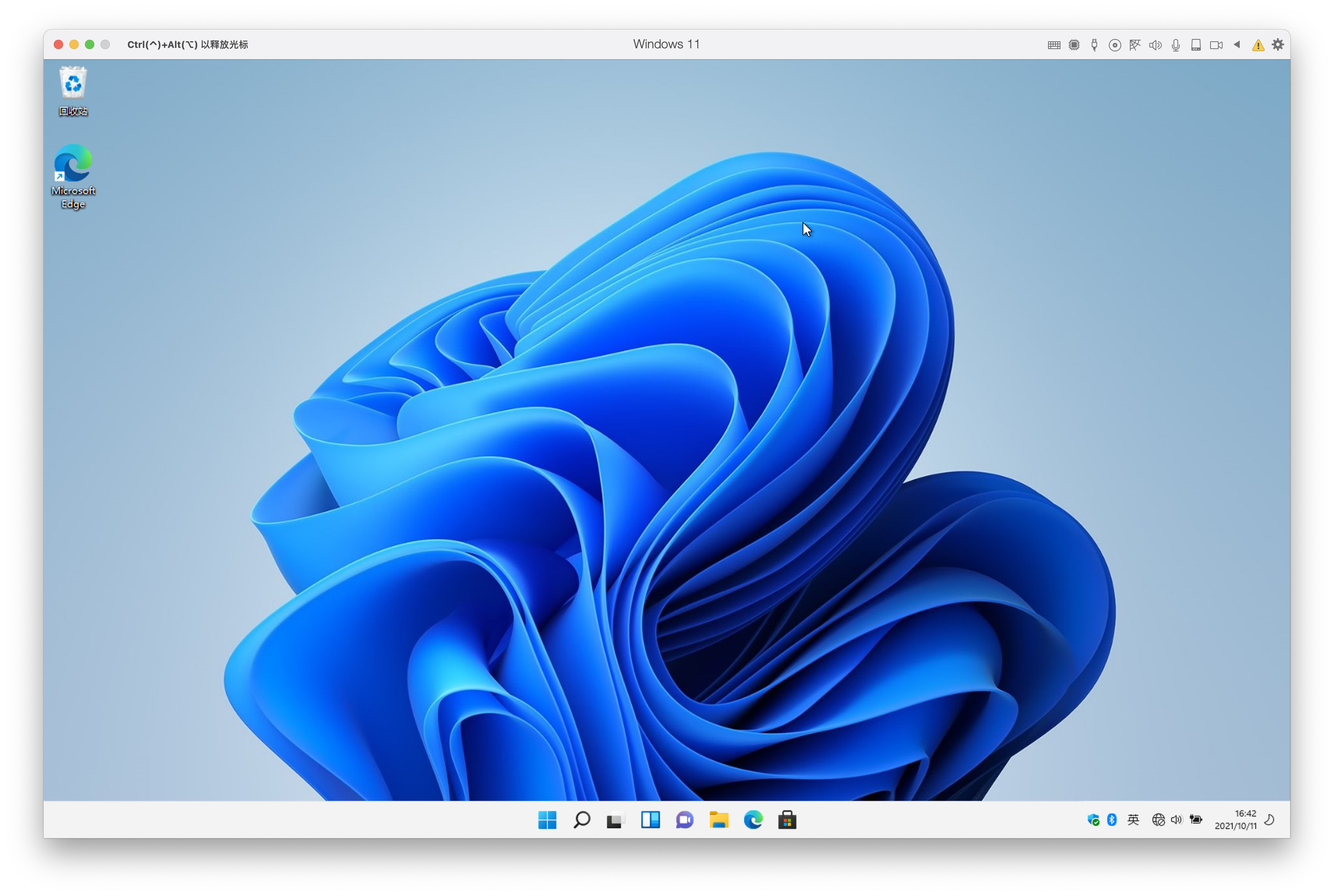The image size is (1334, 896).
Task: Click the warning triangle in VM toolbar
Action: (1257, 44)
